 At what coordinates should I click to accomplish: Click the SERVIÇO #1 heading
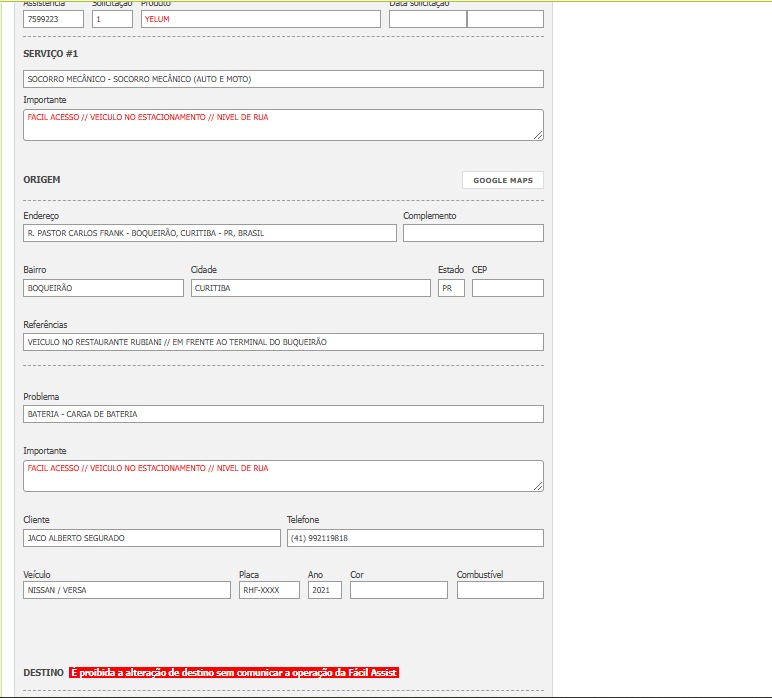(x=51, y=54)
